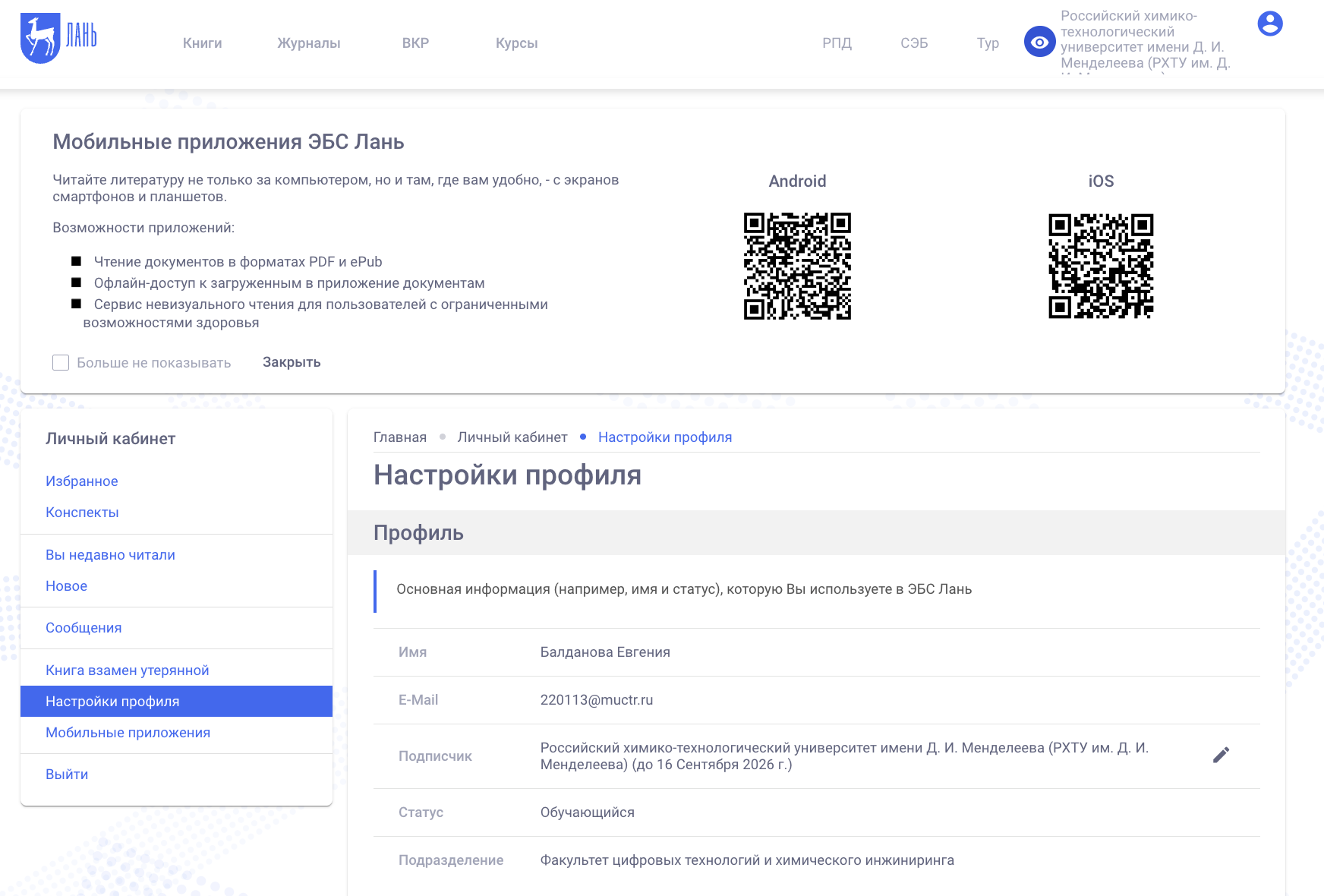The width and height of the screenshot is (1324, 896).
Task: Select Сообщения in personal cabinet
Action: [84, 628]
